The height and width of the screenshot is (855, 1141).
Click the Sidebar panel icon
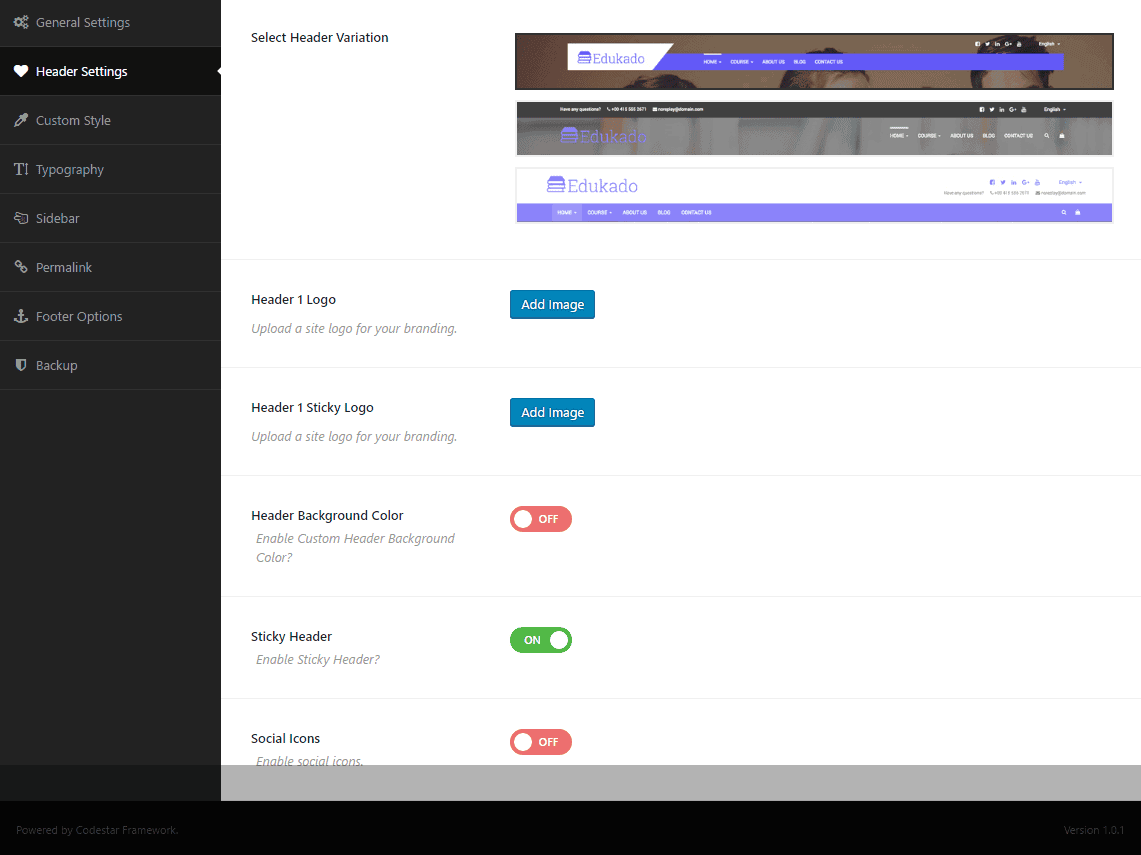coord(22,218)
